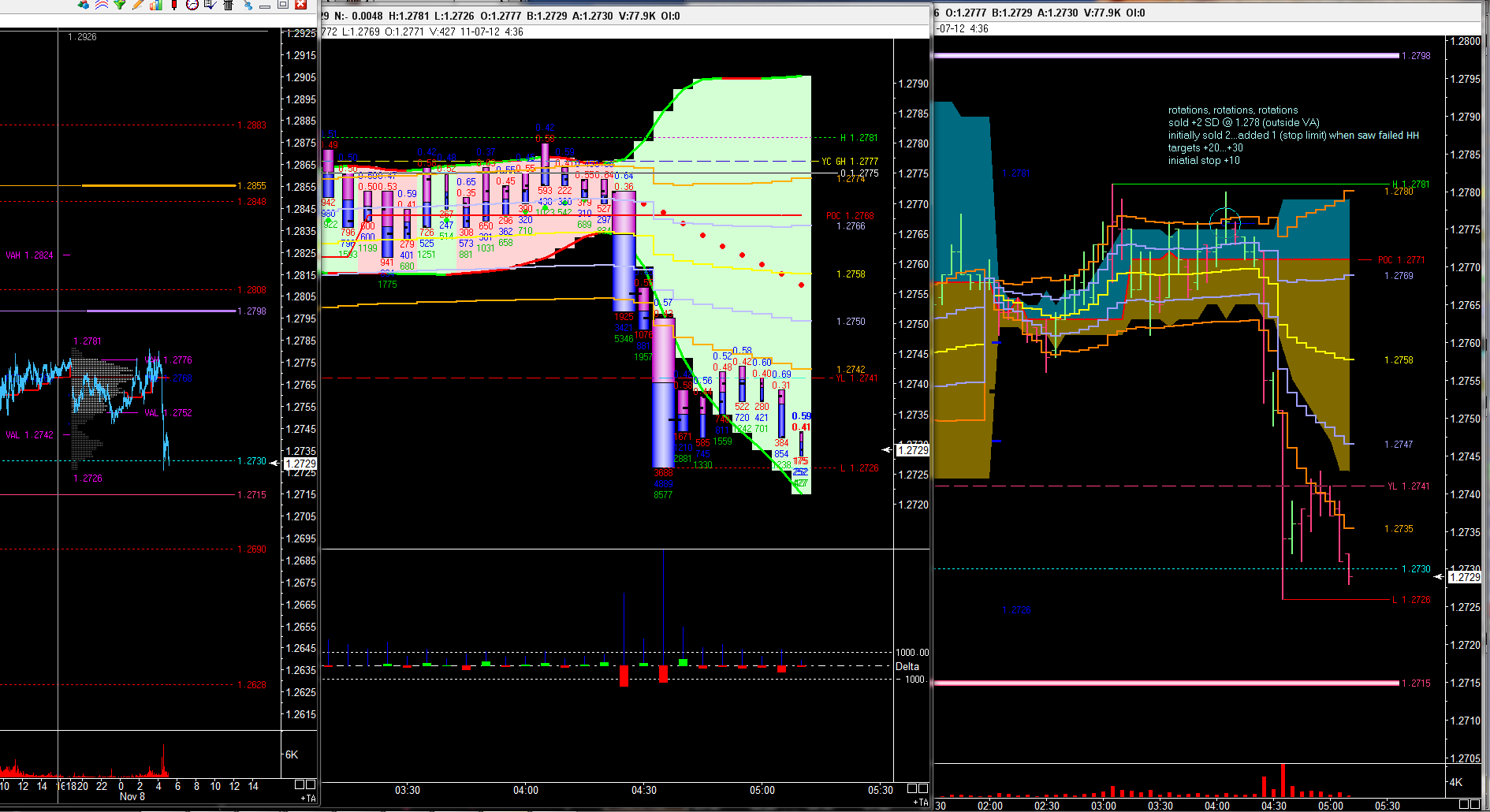Select the 'YC GH 1.2777' label in middle chart
The height and width of the screenshot is (812, 1490).
pyautogui.click(x=850, y=162)
